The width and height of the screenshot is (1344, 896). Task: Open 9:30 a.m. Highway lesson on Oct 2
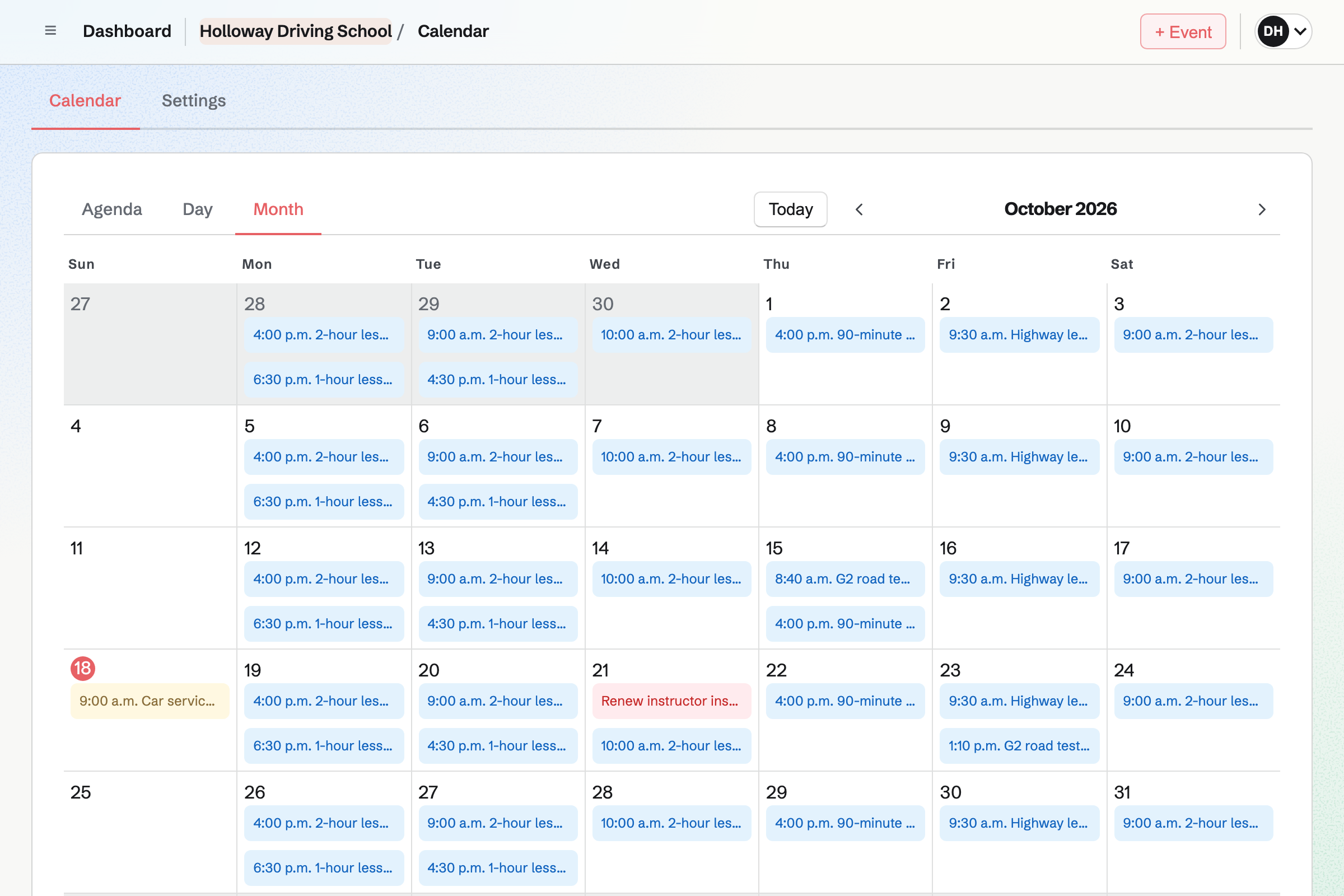tap(1019, 335)
